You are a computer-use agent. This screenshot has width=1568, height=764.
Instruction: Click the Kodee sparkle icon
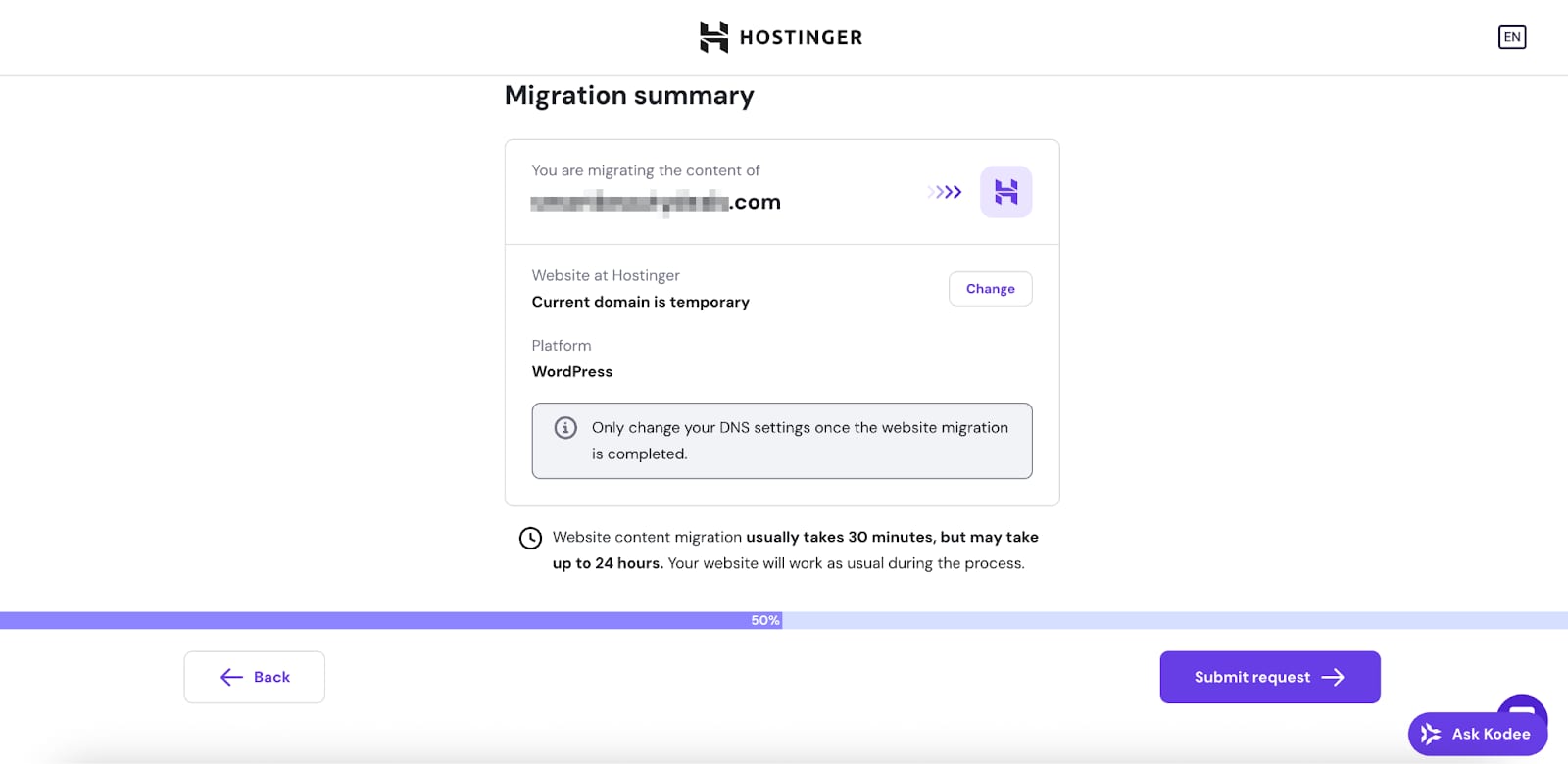(1431, 734)
